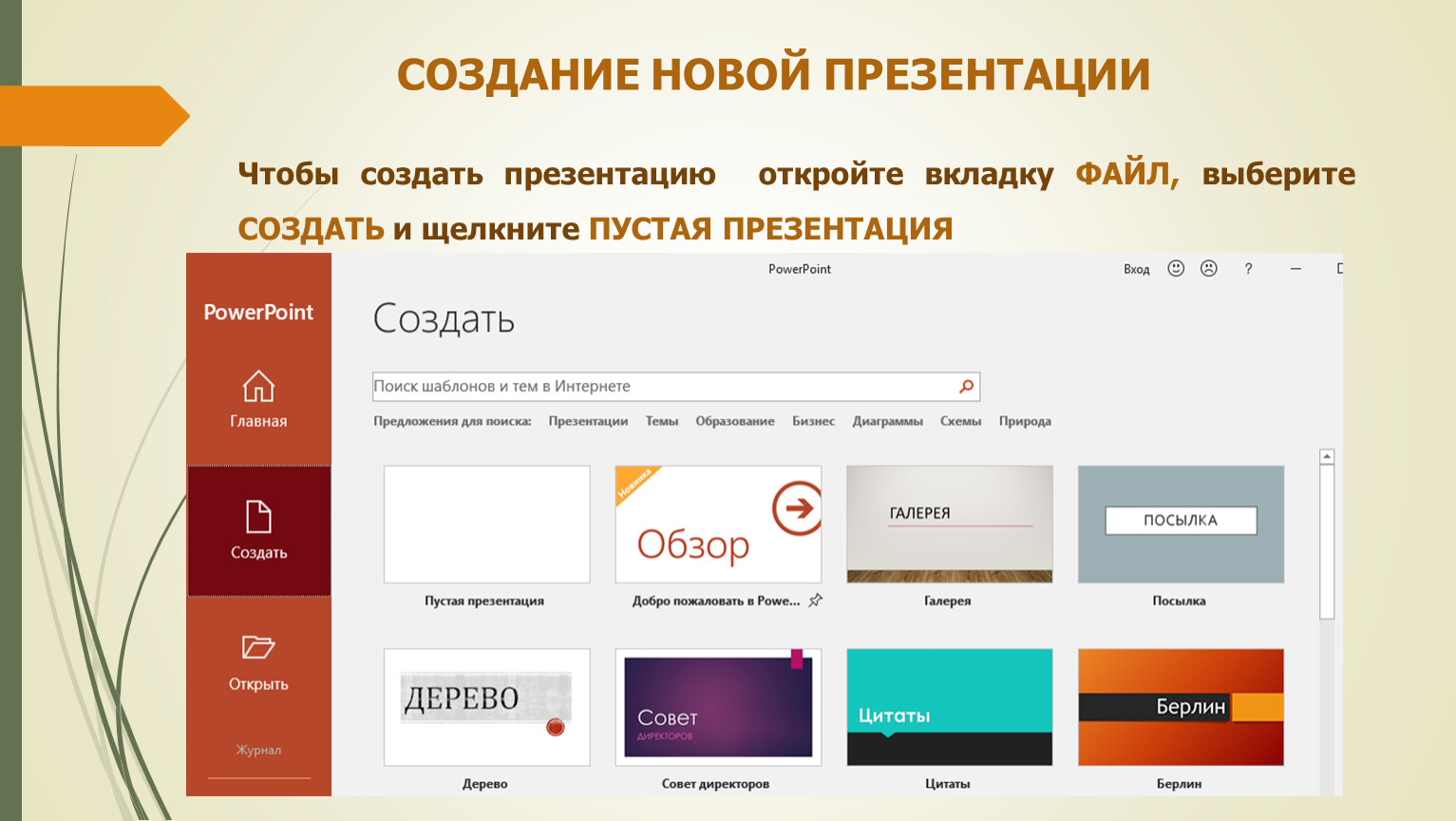
Task: Choose the Пустая презентация thumbnail
Action: 486,525
